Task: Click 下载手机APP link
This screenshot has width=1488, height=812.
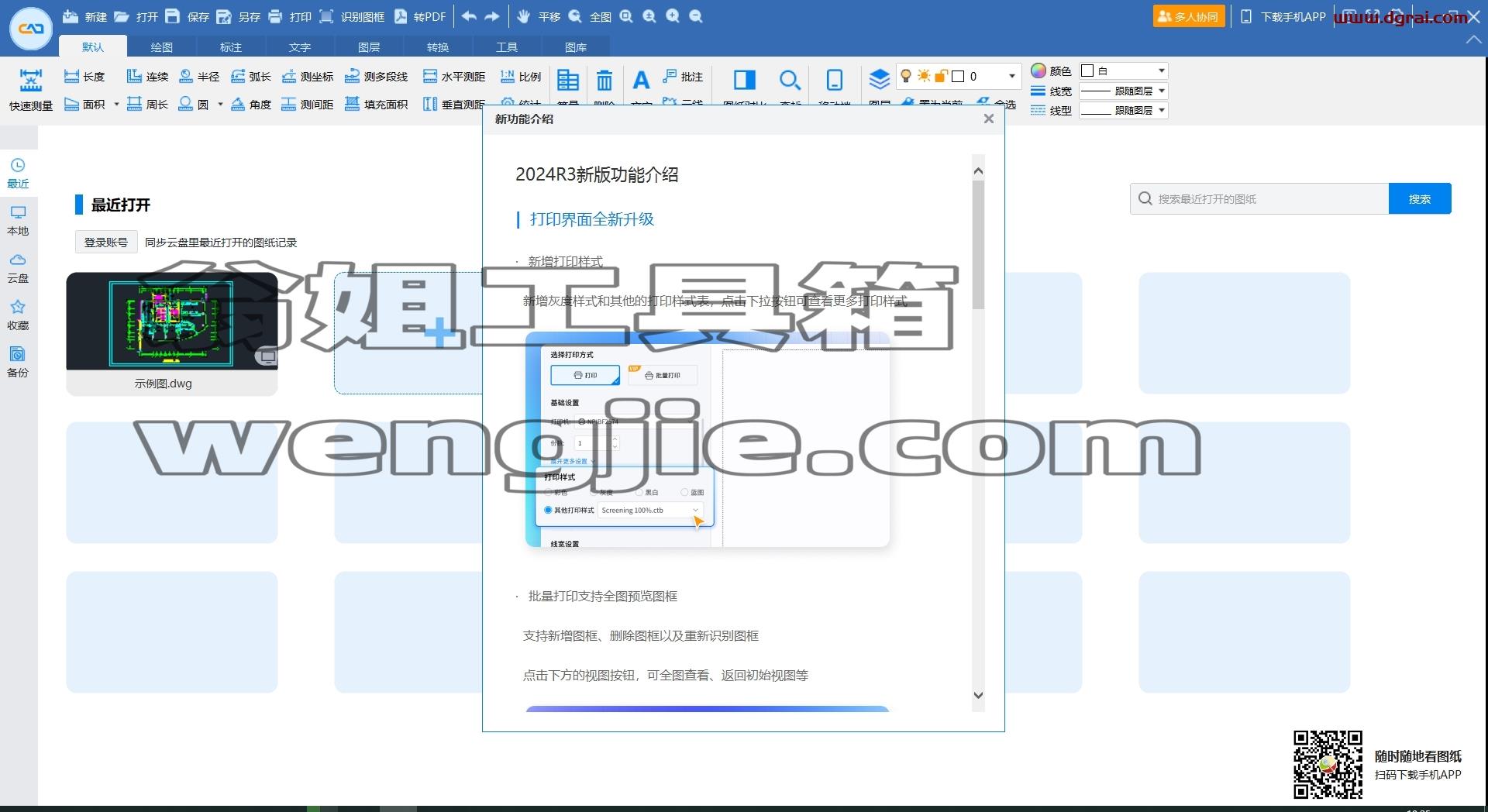Action: [x=1283, y=16]
